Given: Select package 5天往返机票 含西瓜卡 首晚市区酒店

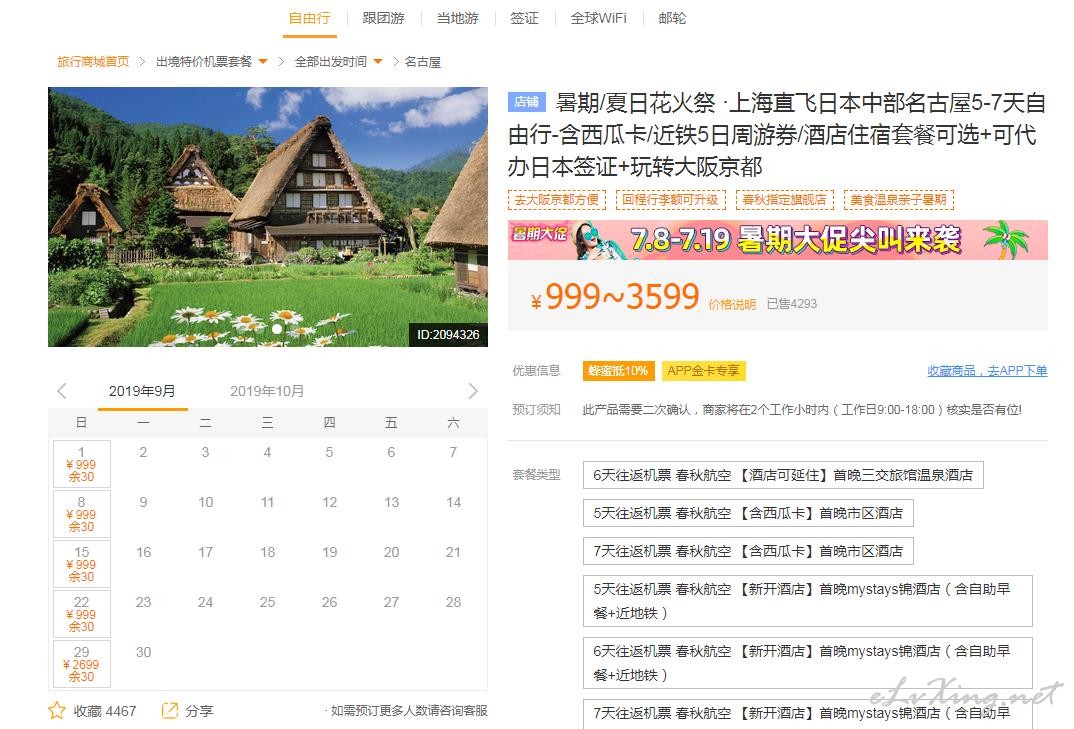Looking at the screenshot, I should [748, 513].
